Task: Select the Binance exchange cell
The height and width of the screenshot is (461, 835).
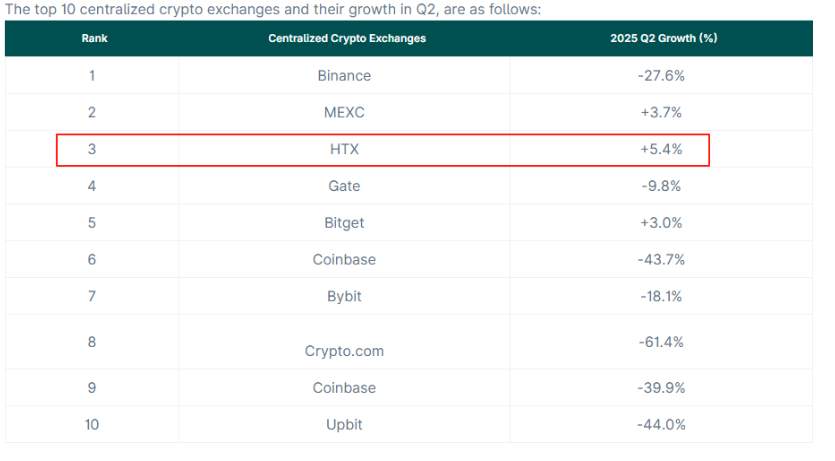Action: pos(344,76)
